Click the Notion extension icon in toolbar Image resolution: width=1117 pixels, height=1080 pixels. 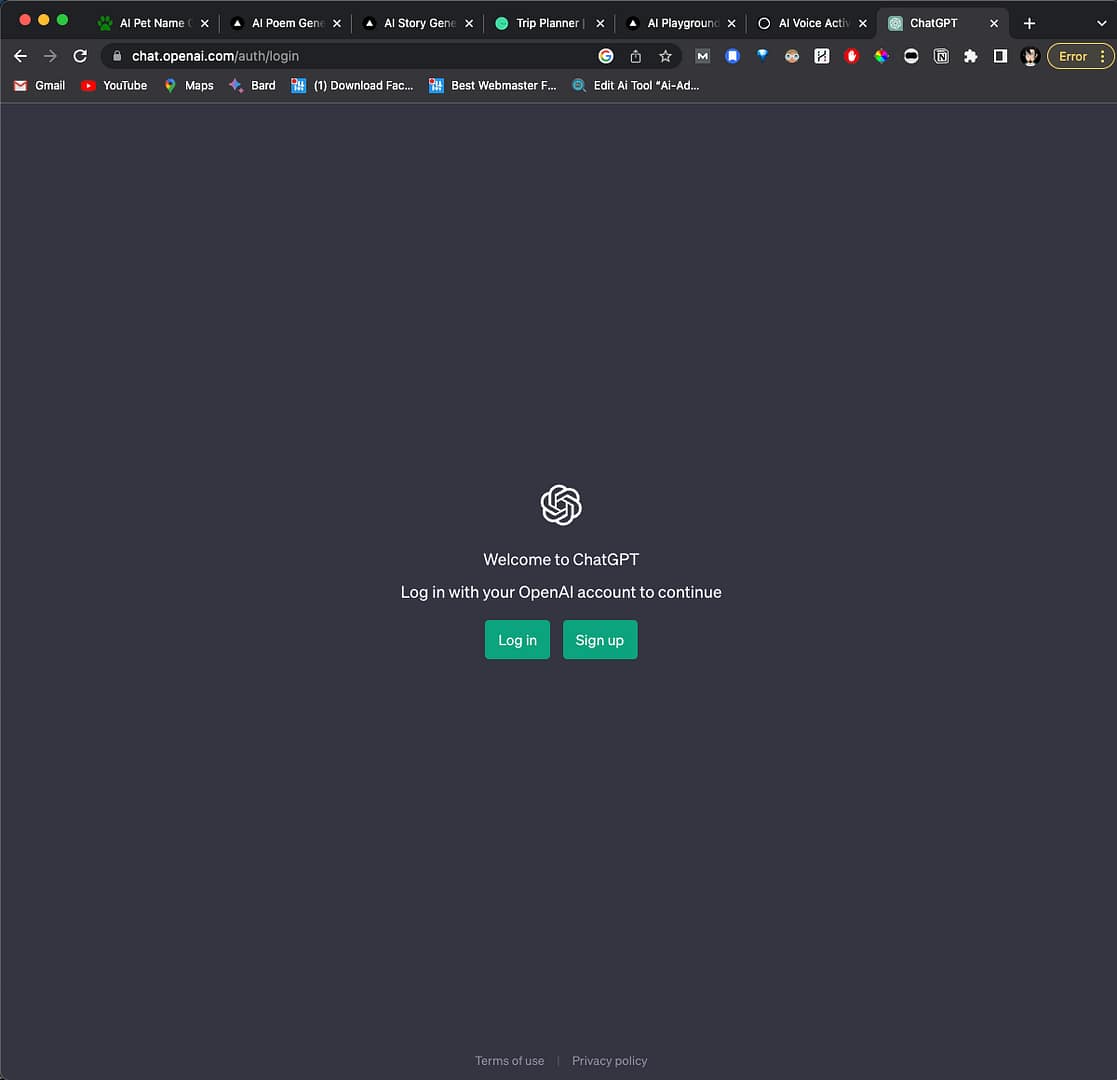click(941, 57)
